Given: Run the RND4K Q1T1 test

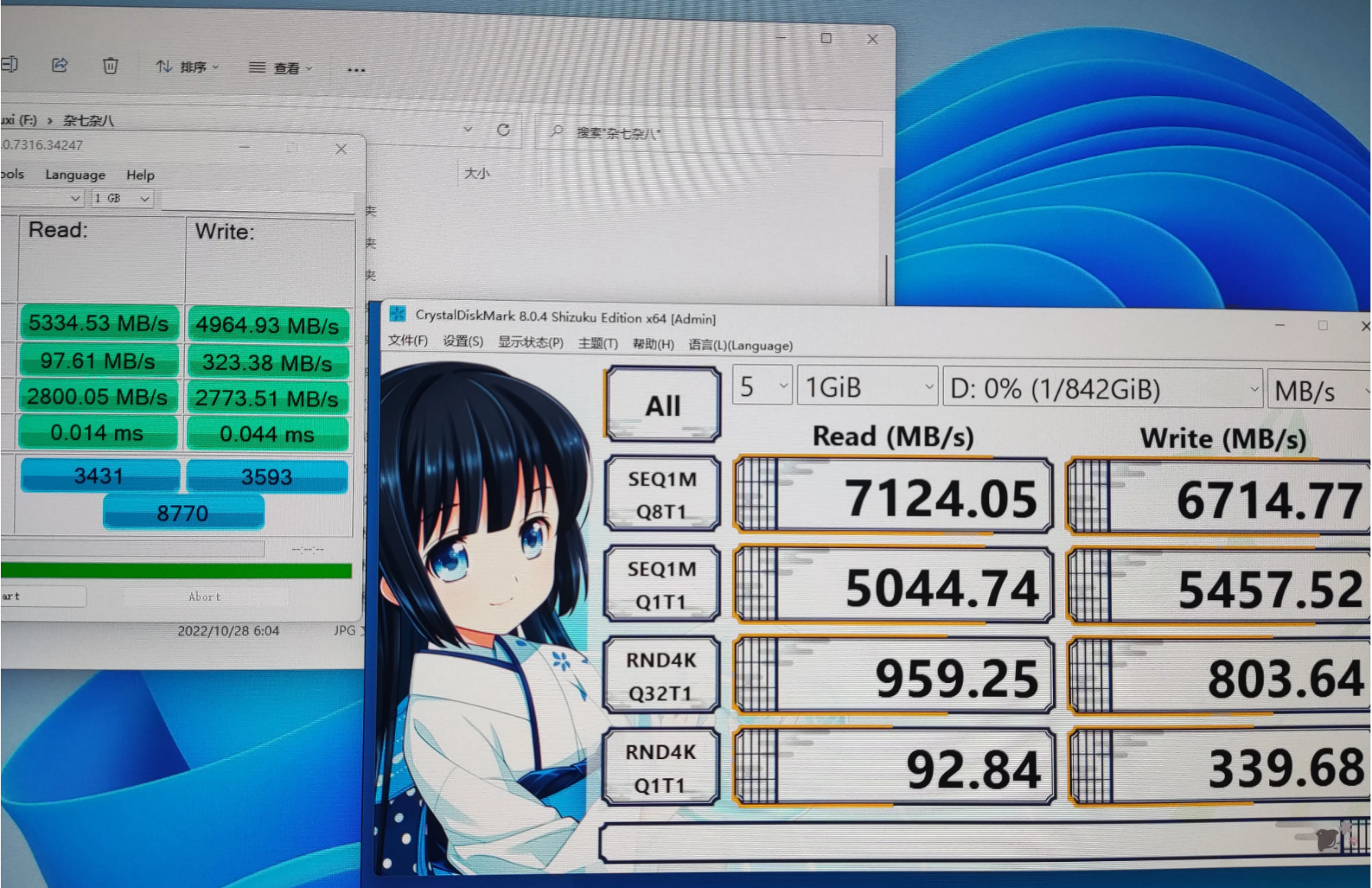Looking at the screenshot, I should [661, 768].
